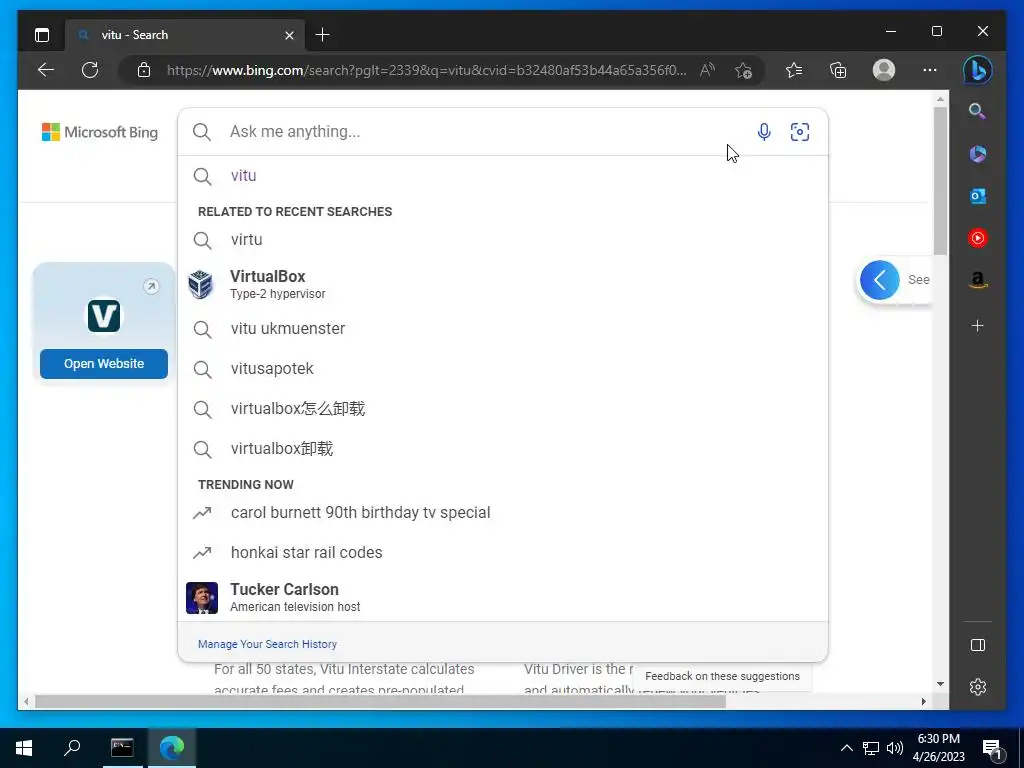This screenshot has width=1024, height=768.
Task: Choose the virtu suggestion
Action: [503, 240]
